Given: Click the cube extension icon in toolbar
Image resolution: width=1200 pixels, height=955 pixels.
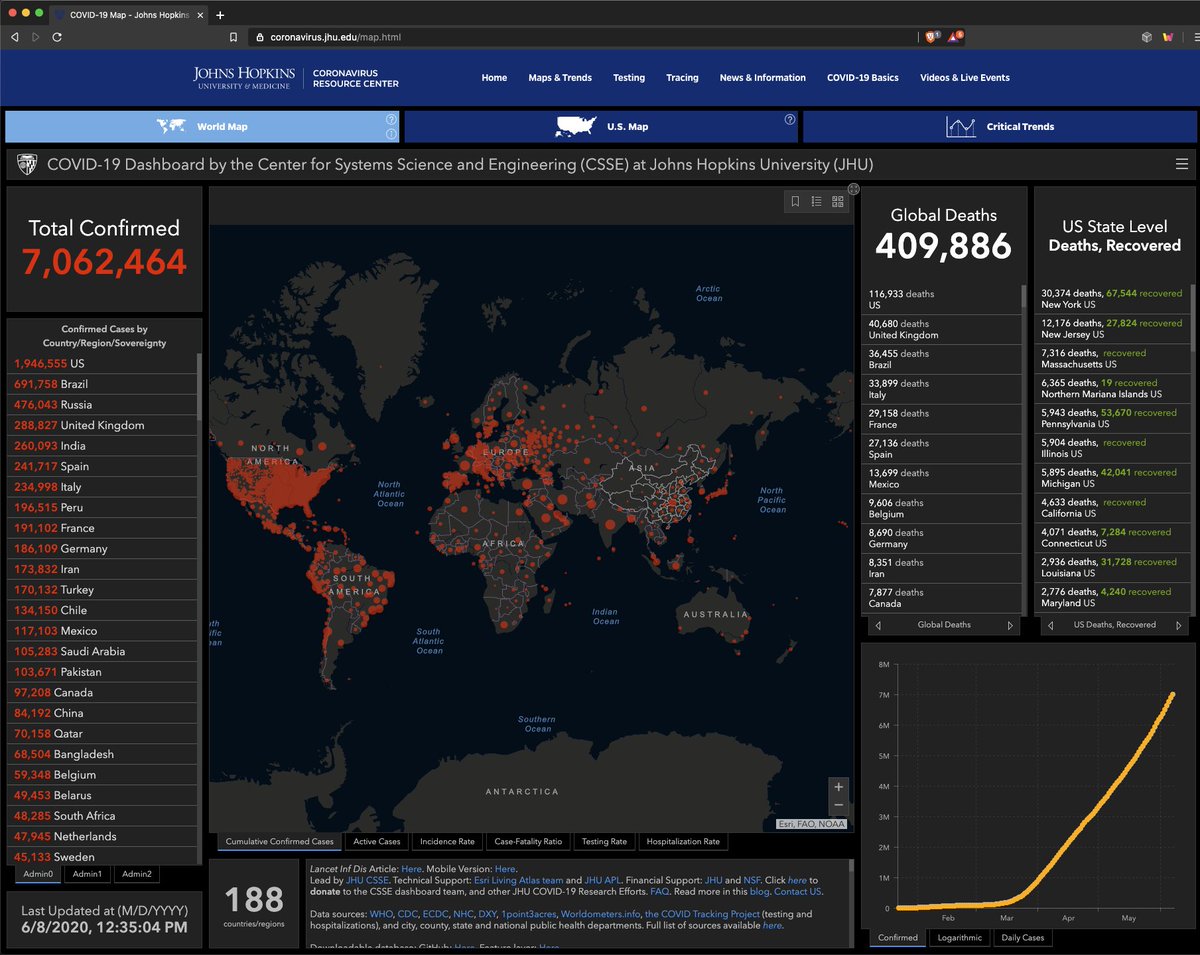Looking at the screenshot, I should (x=1147, y=37).
